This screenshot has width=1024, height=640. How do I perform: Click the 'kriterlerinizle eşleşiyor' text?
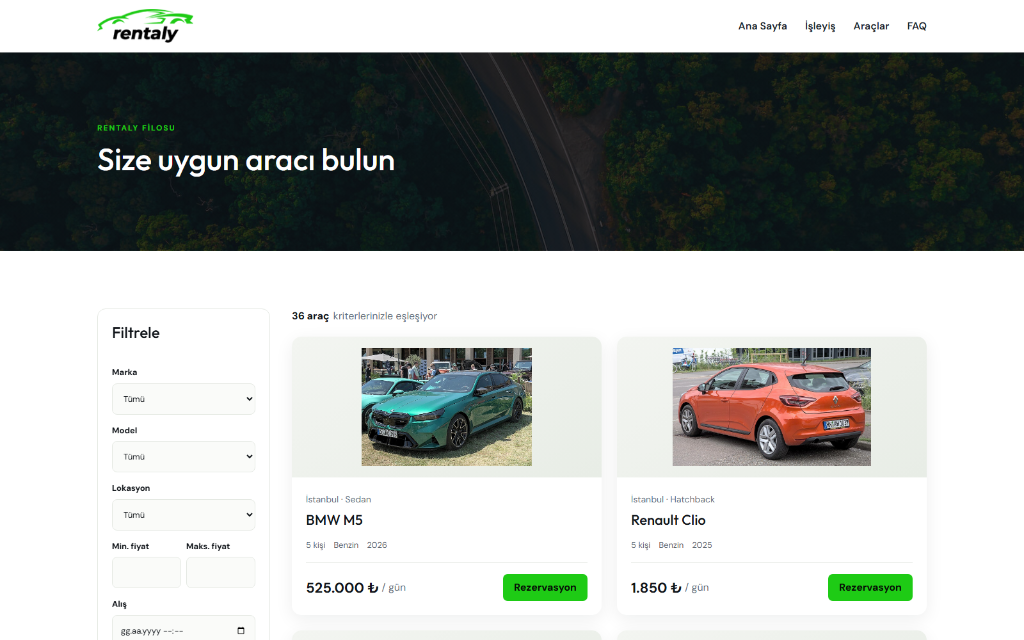click(385, 316)
